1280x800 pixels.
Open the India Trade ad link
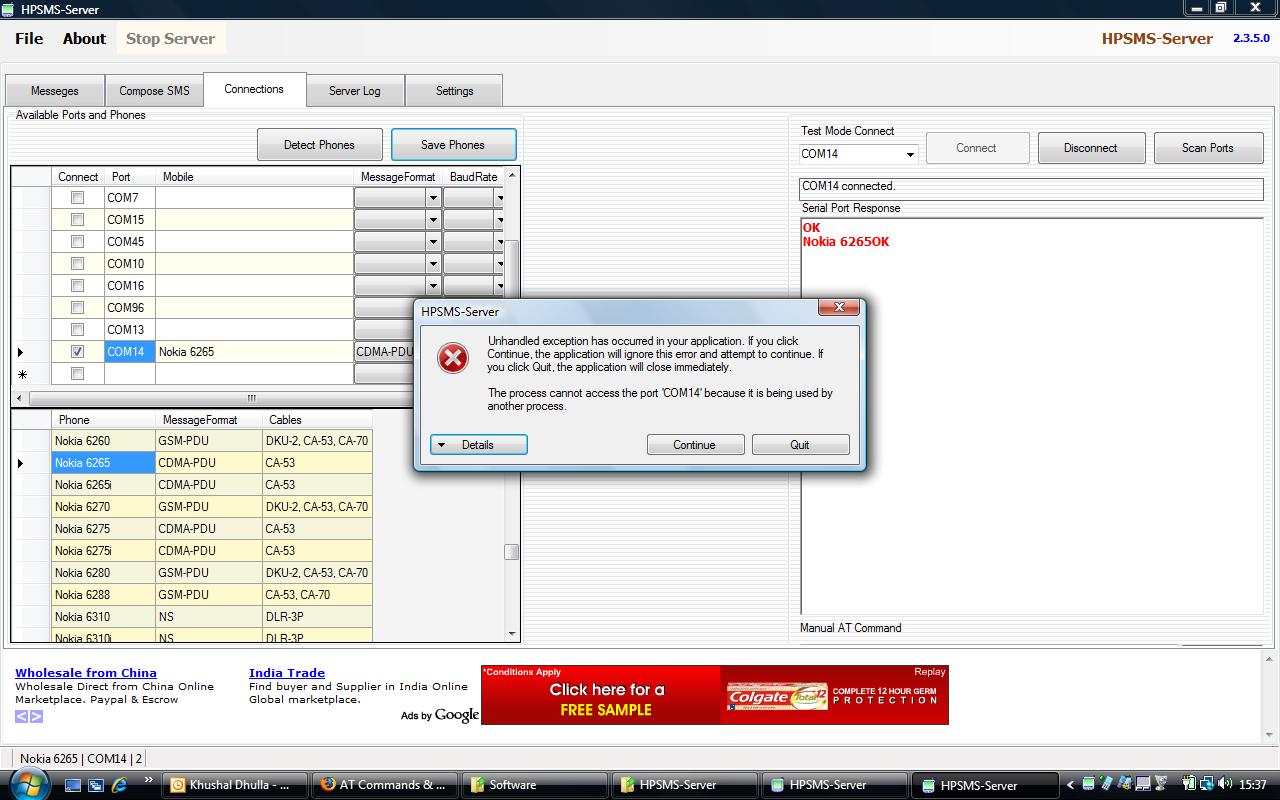tap(287, 673)
